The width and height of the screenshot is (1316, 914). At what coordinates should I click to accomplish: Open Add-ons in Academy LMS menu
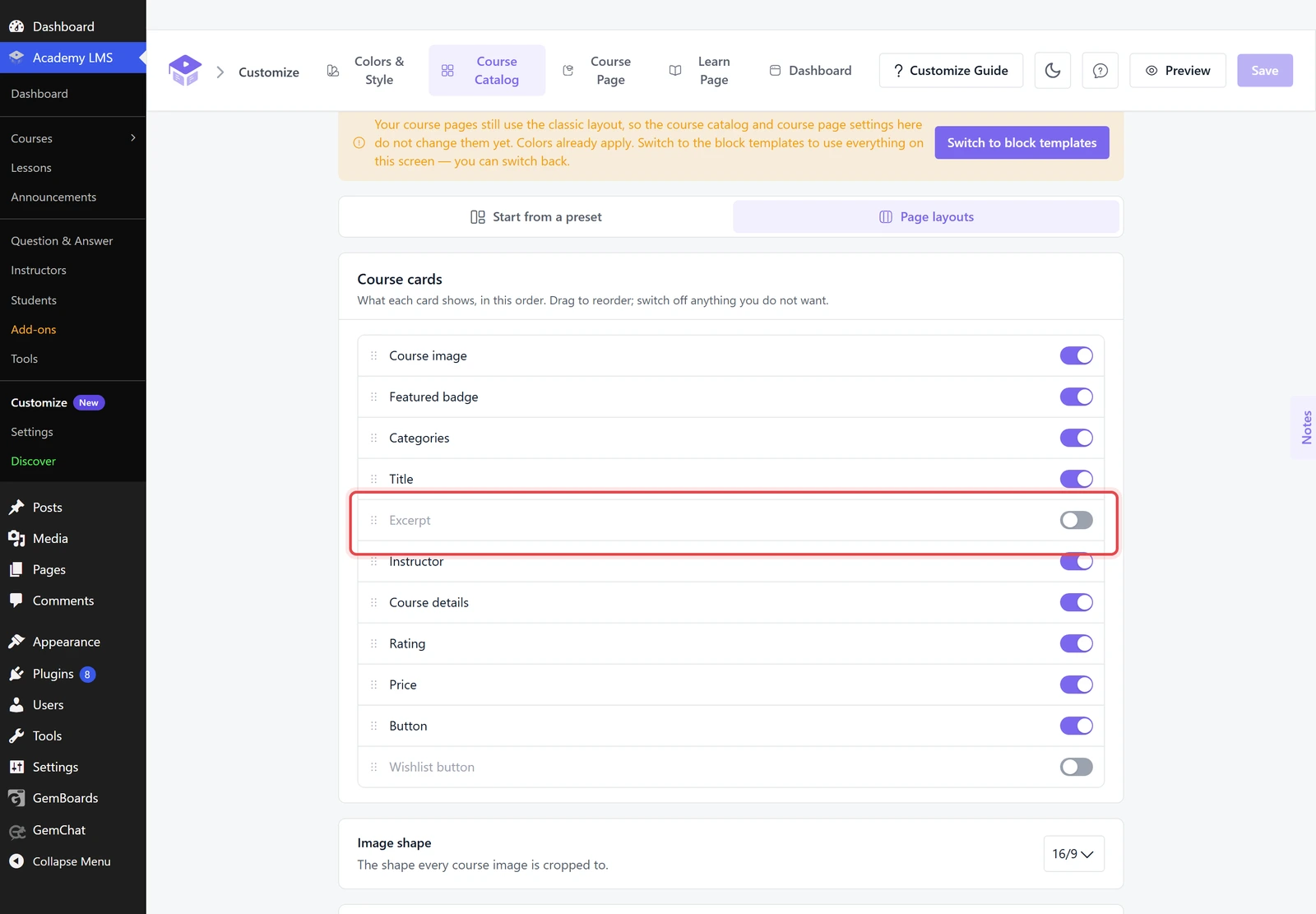[34, 330]
